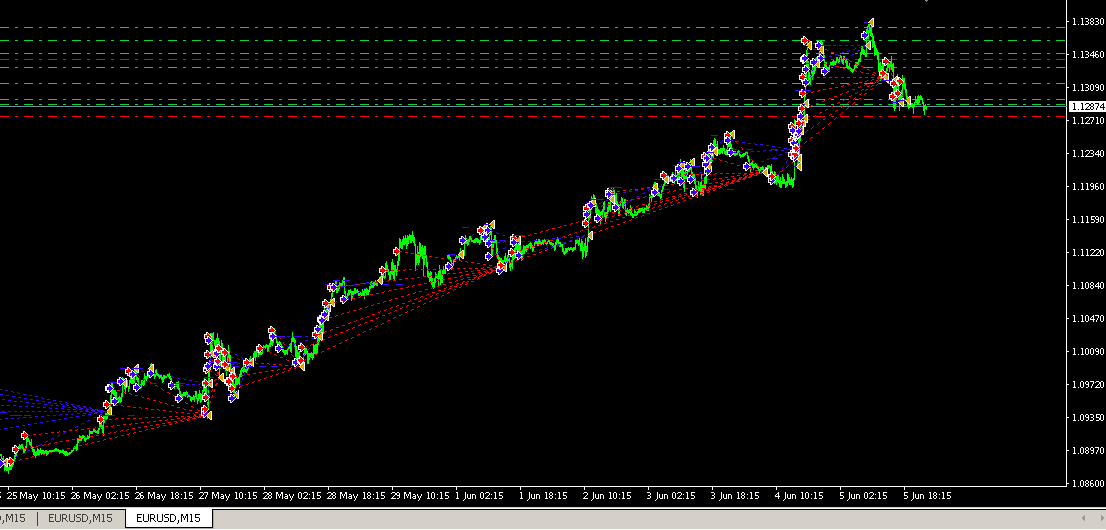Click the 28 May 02:15 time label
This screenshot has width=1106, height=530.
293,496
